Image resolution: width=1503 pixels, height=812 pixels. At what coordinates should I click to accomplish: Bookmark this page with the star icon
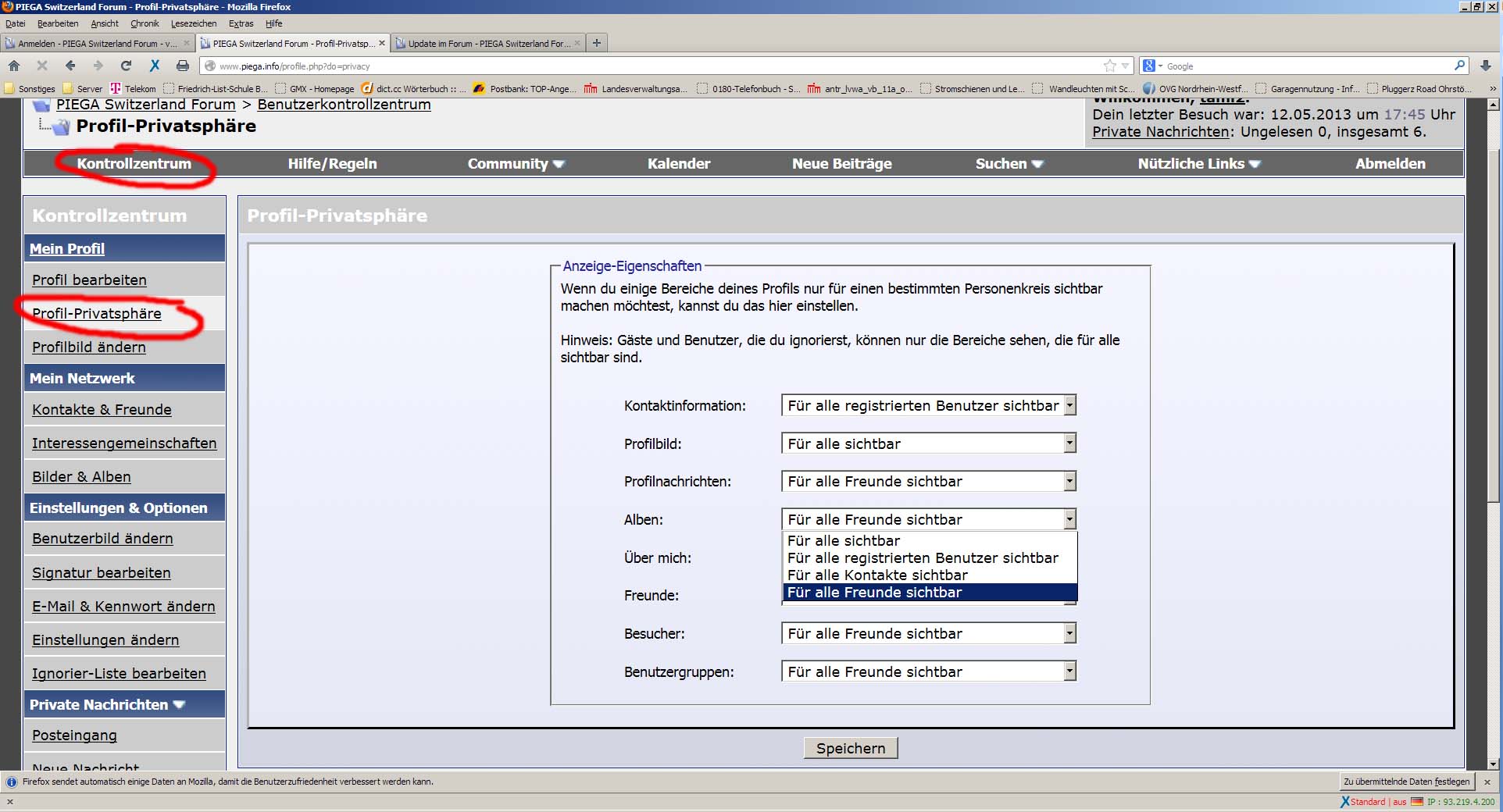point(1109,66)
